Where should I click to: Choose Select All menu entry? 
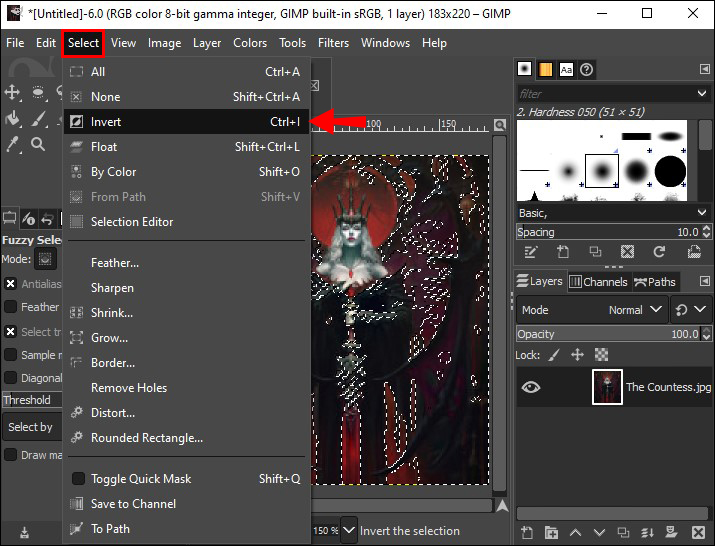coord(187,72)
